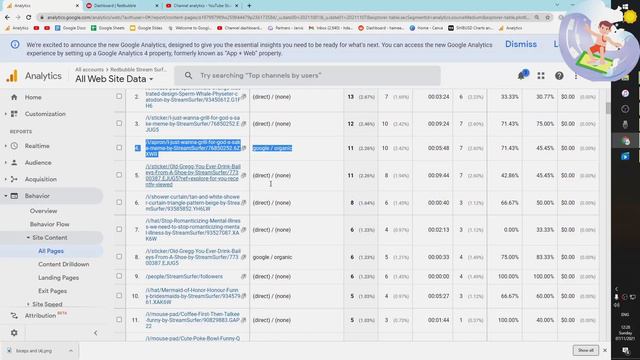640x360 pixels.
Task: Tick the checkbox for row 3
Action: click(x=119, y=123)
